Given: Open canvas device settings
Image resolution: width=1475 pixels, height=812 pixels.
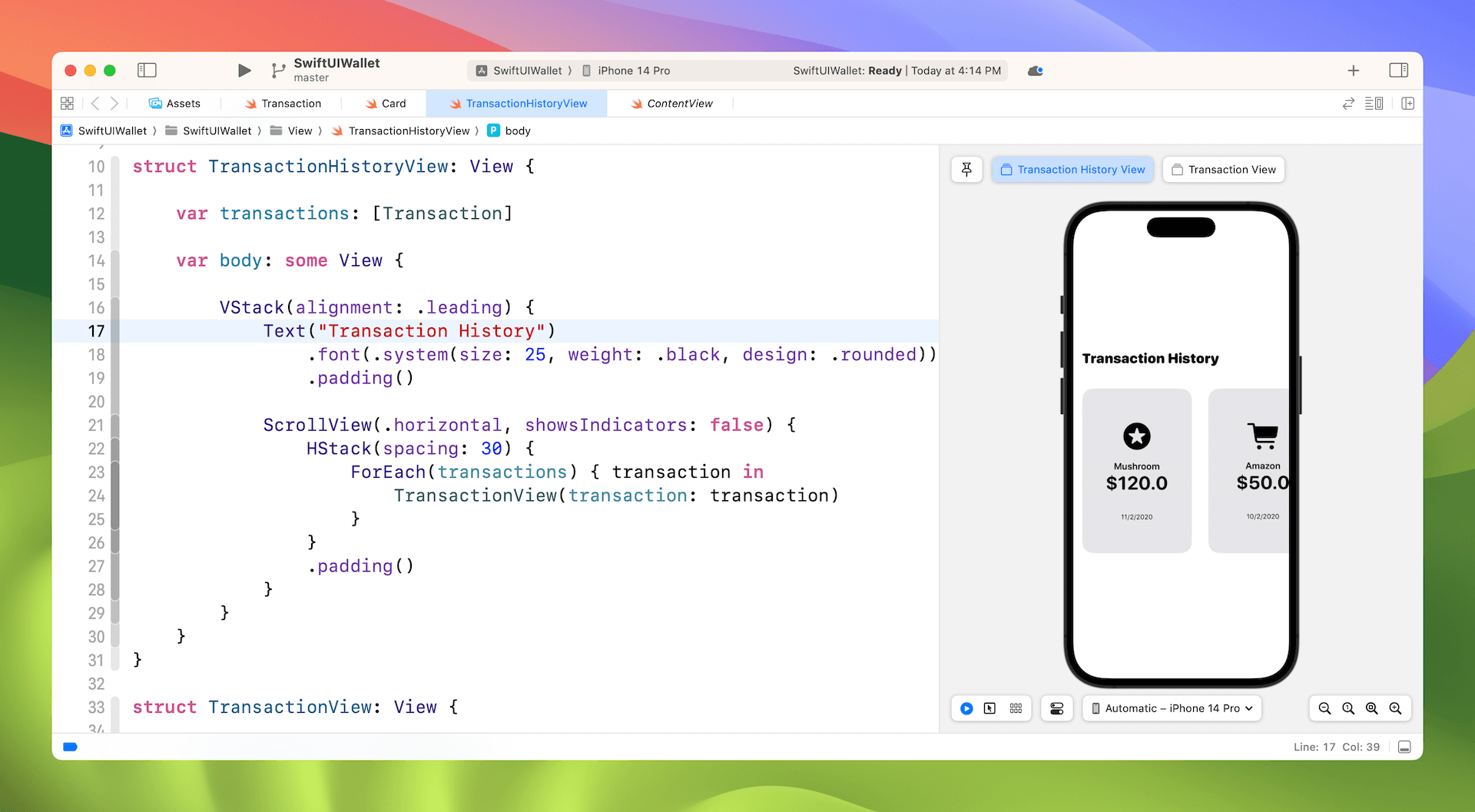Looking at the screenshot, I should 1057,708.
